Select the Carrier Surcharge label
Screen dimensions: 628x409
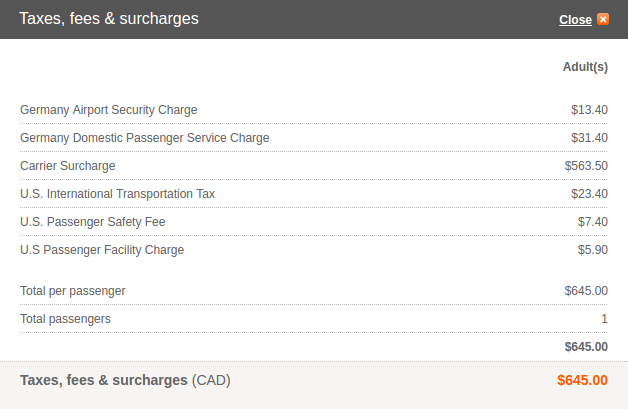68,166
